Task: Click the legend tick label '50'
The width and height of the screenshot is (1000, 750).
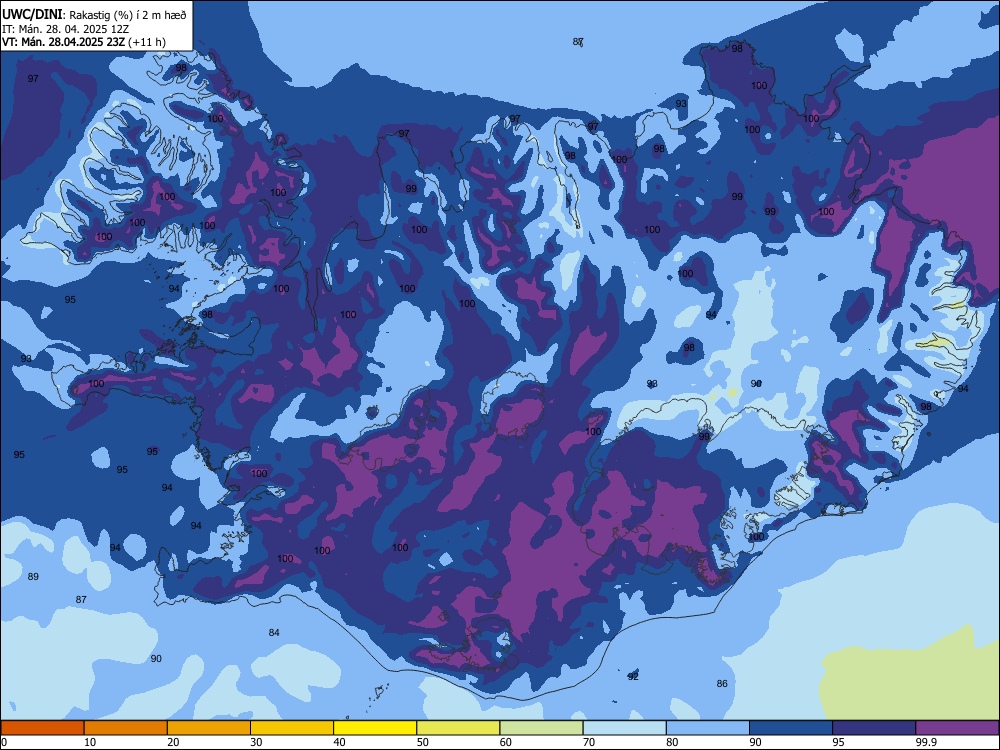Action: (x=423, y=742)
